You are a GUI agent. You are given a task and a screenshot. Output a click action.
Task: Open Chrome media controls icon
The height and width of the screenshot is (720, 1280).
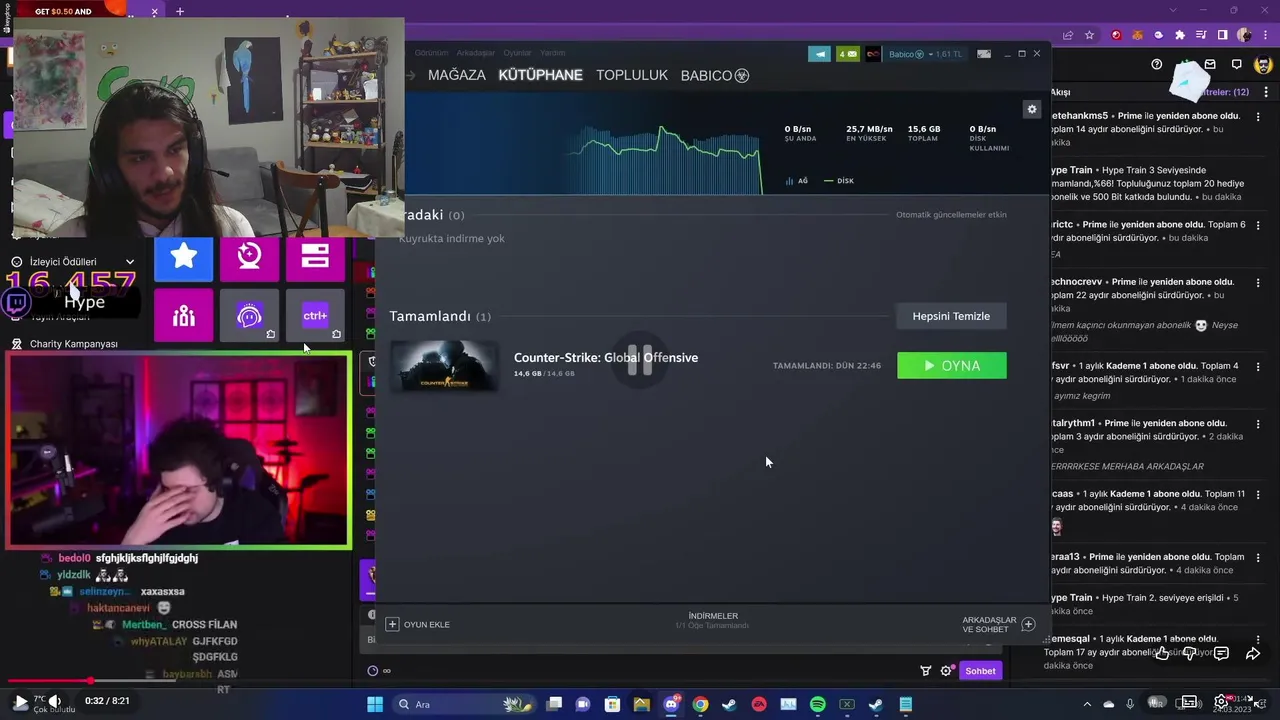1201,35
